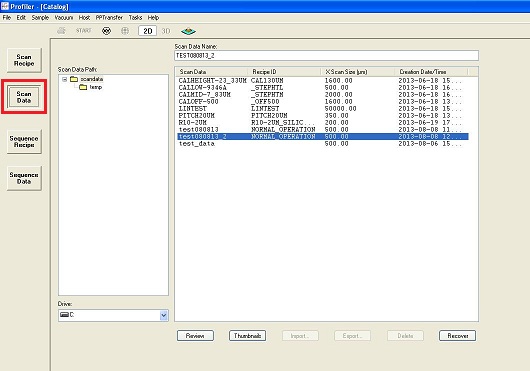The height and width of the screenshot is (371, 530).
Task: Open the Sequence Data catalog
Action: pyautogui.click(x=24, y=178)
